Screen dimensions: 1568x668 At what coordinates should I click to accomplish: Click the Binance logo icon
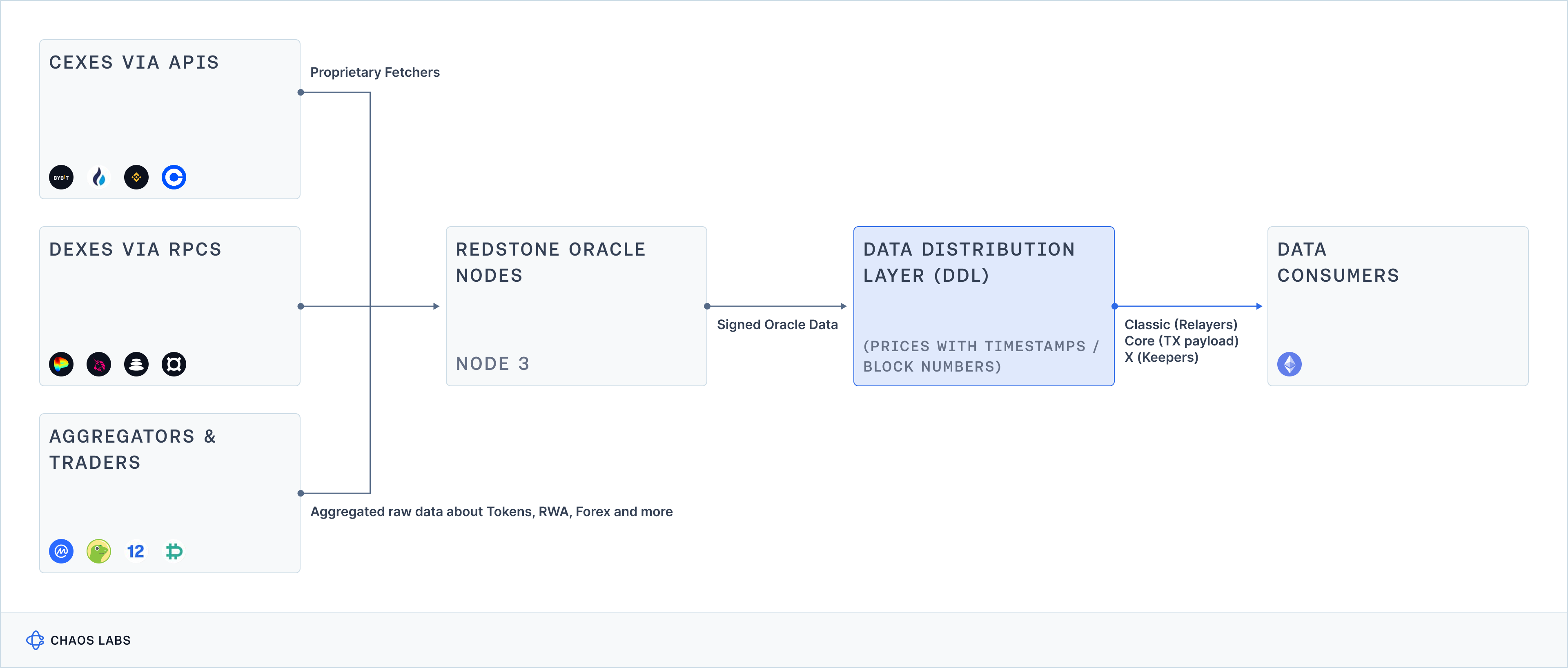tap(136, 177)
